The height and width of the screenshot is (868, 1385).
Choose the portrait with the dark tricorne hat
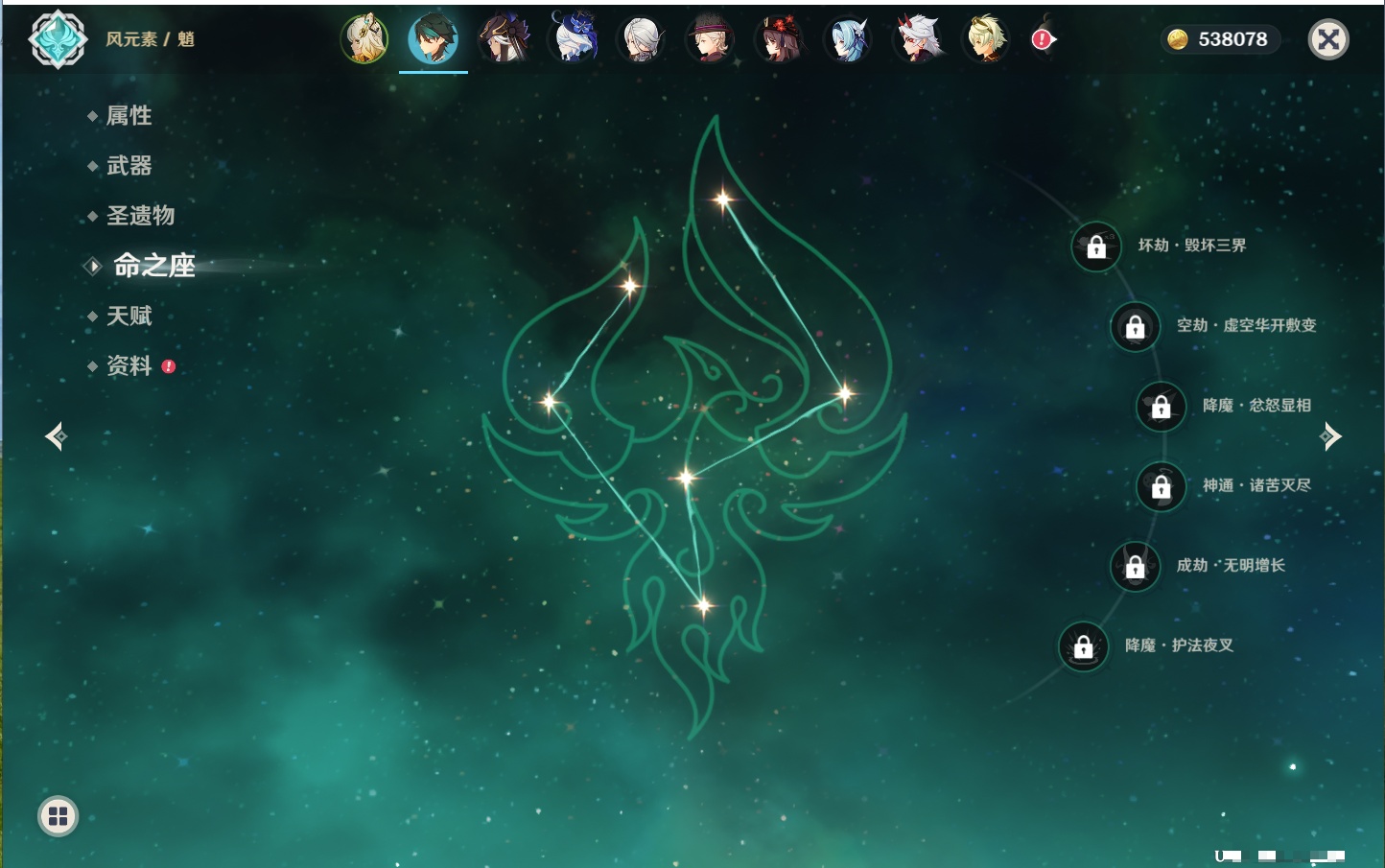(x=504, y=39)
